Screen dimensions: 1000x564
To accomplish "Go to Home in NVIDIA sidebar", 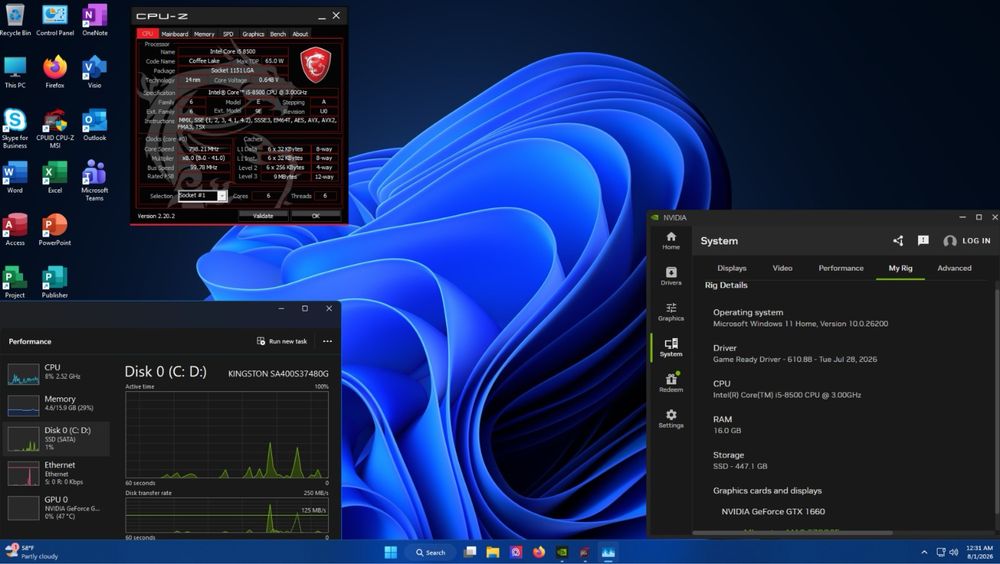I will pos(671,241).
